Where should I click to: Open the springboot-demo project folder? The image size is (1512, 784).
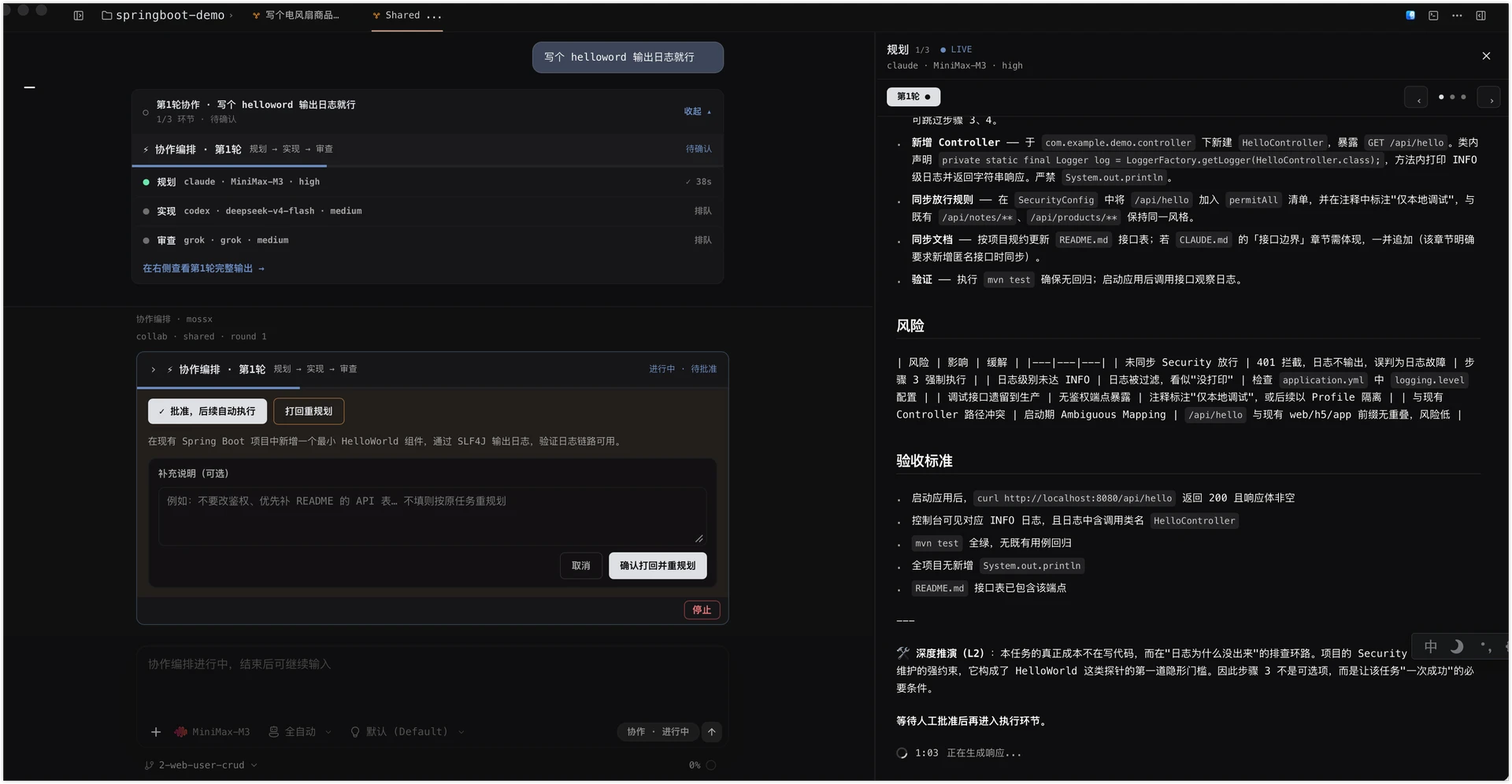(164, 16)
